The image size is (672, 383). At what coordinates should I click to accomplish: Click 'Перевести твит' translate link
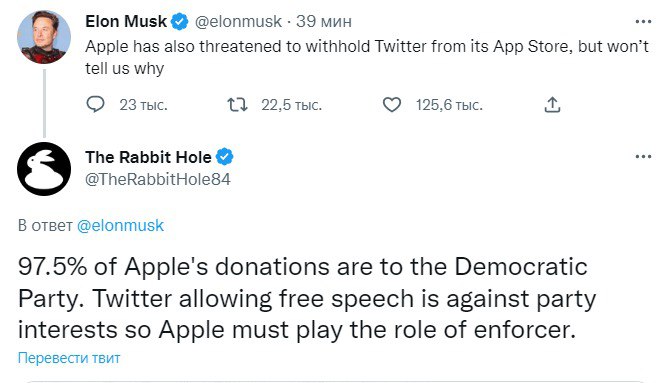click(69, 358)
